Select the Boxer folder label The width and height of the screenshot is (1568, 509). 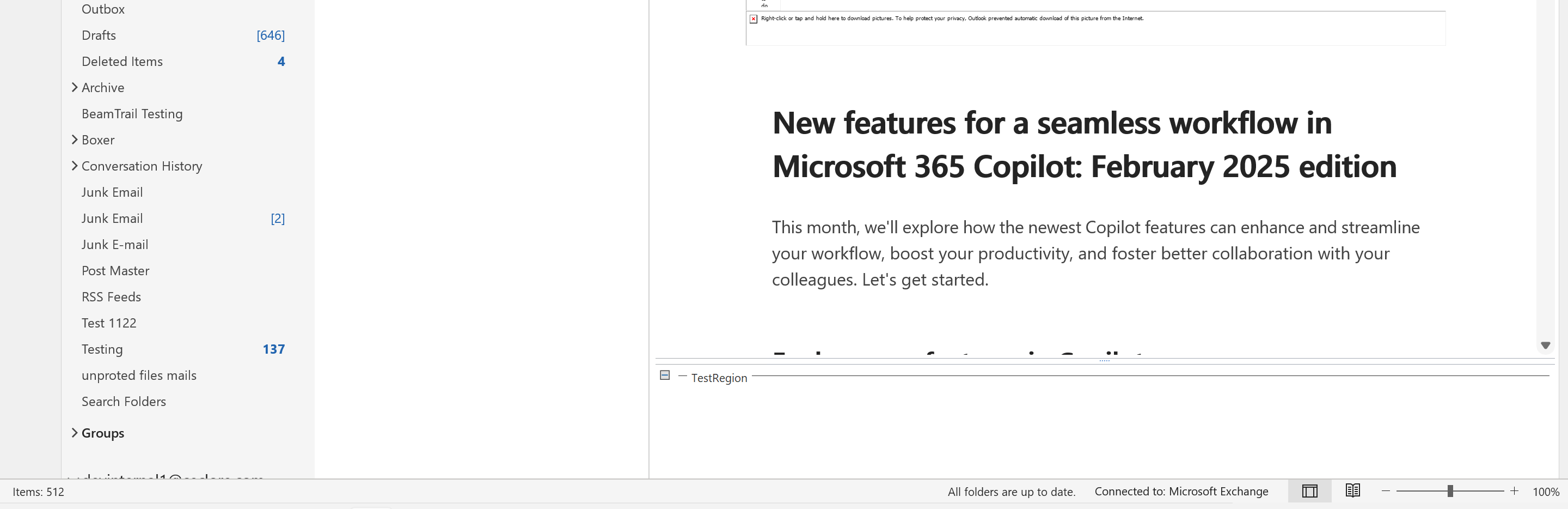(x=98, y=140)
